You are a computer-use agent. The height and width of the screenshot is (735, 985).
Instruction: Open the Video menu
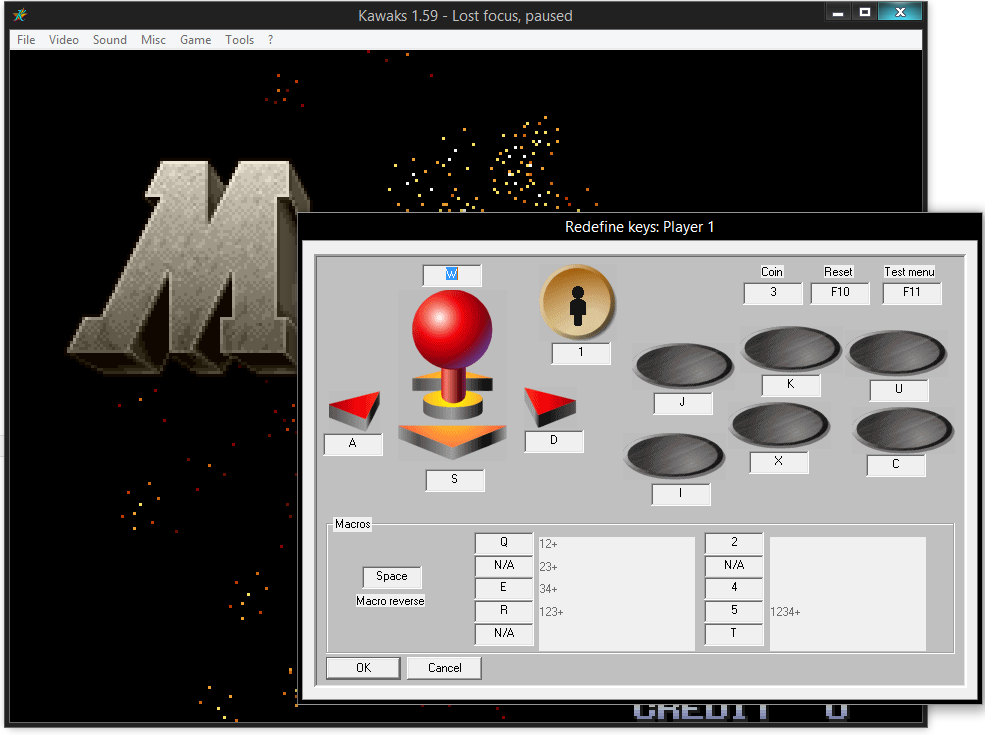(64, 40)
